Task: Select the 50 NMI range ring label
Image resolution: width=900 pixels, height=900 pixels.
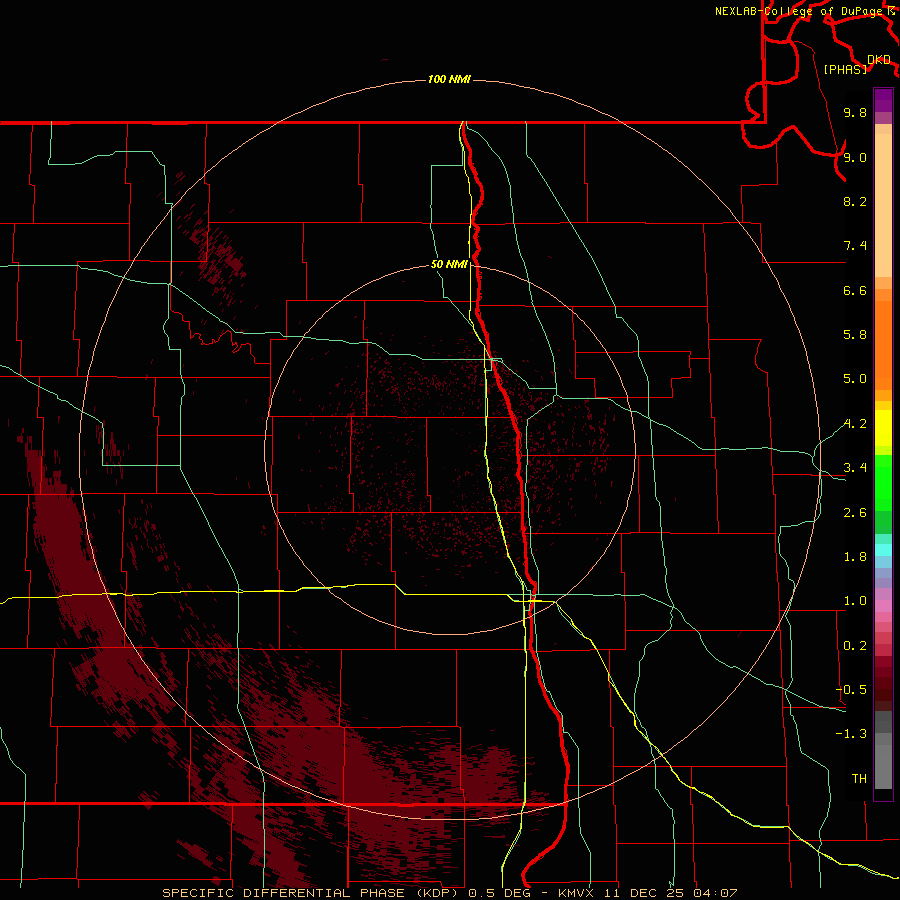Action: [x=449, y=264]
